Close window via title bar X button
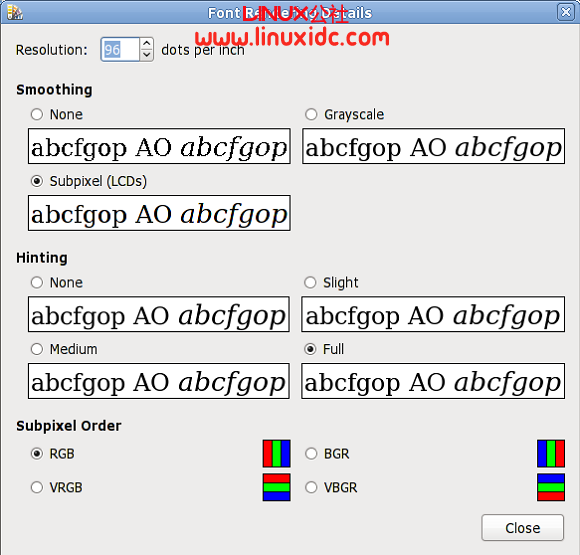 point(566,12)
